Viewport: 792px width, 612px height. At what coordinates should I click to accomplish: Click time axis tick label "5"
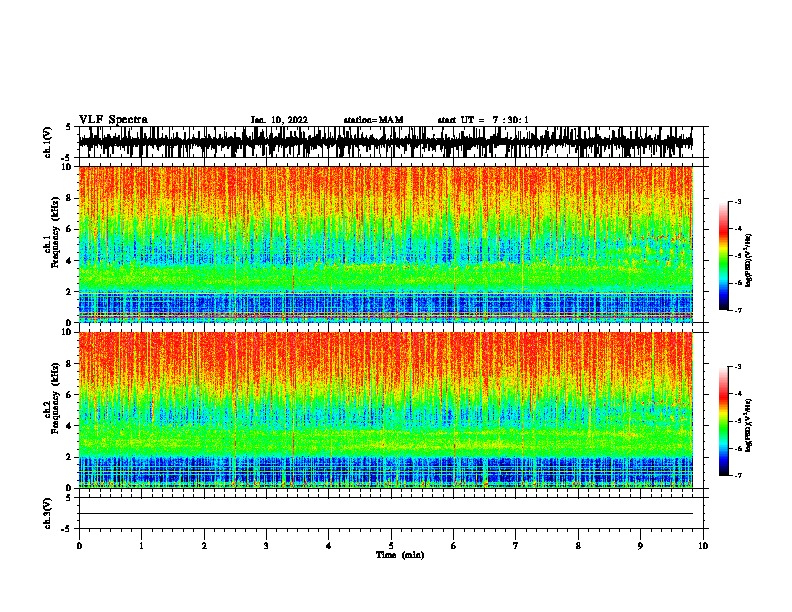[391, 546]
